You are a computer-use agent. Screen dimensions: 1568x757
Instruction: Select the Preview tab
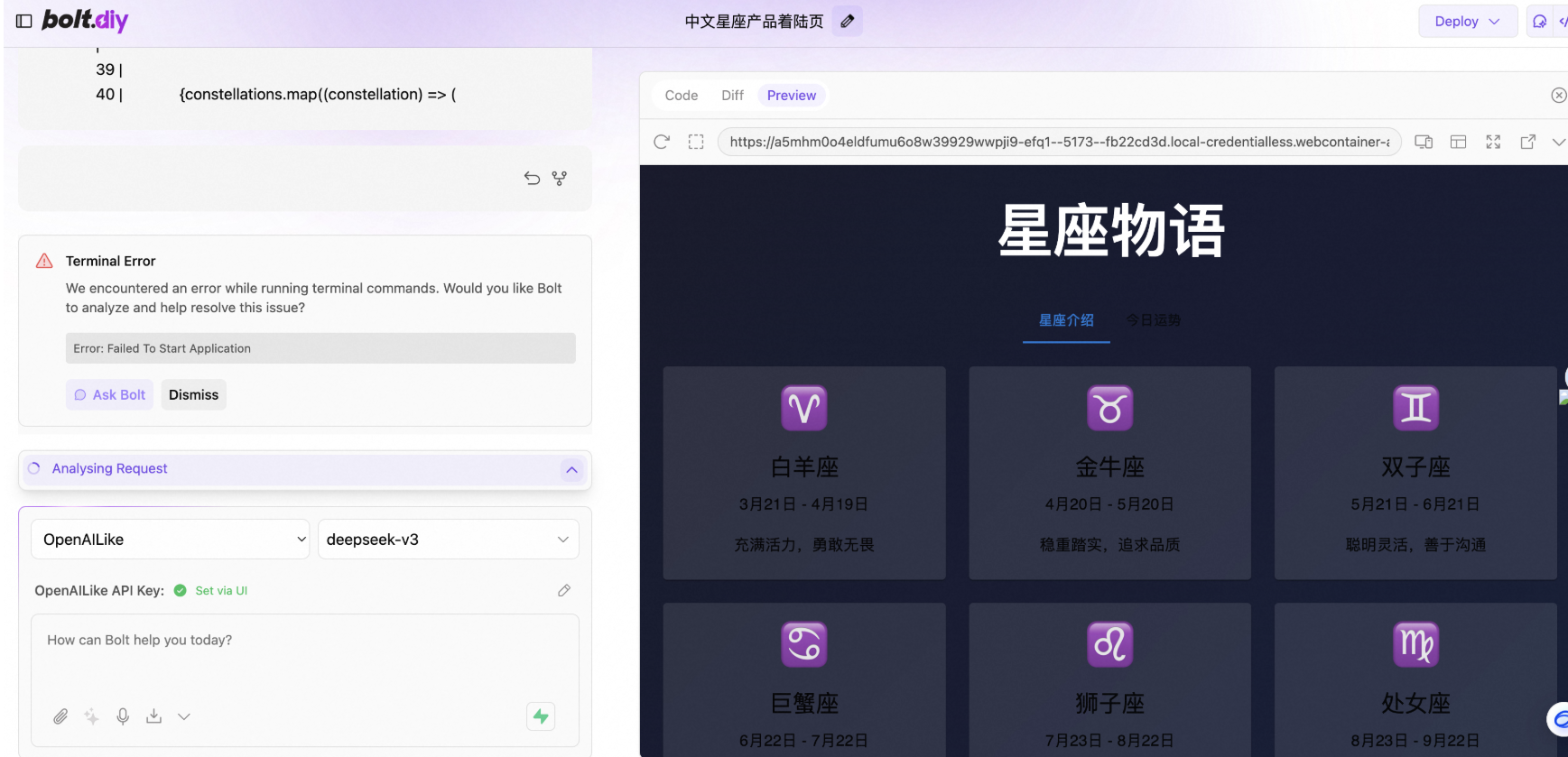coord(792,96)
